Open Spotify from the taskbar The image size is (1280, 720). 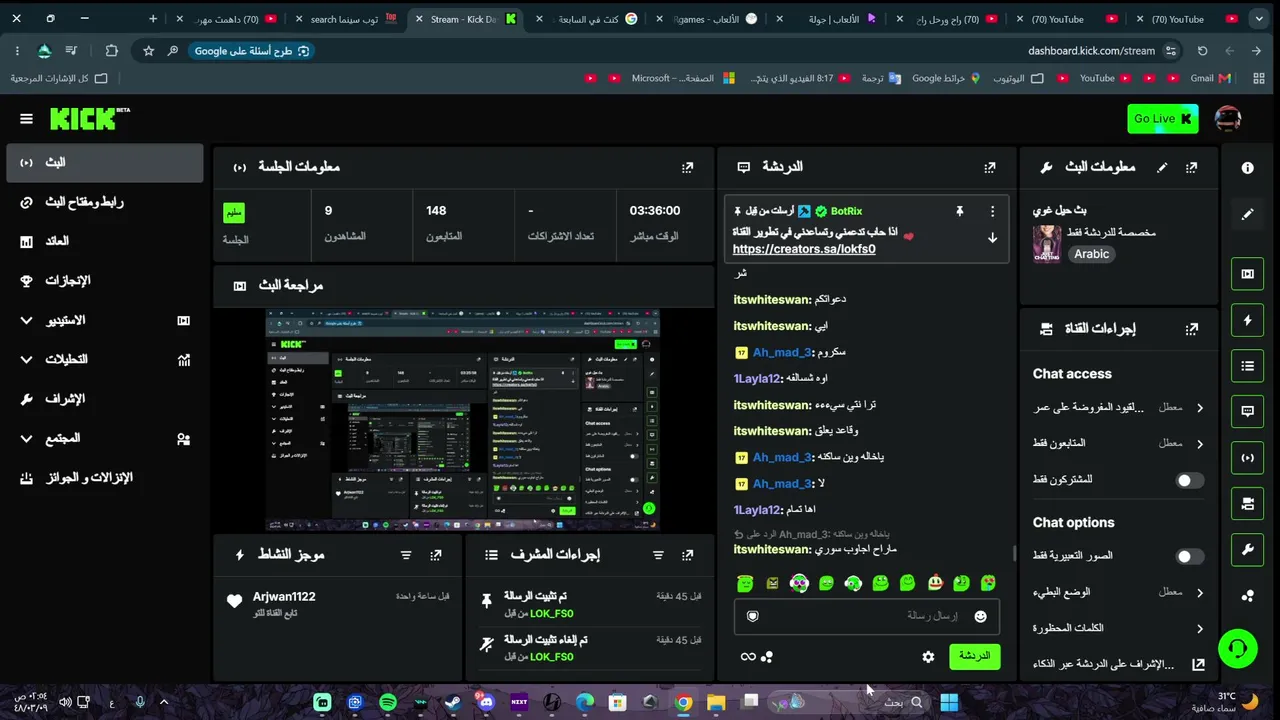pos(388,702)
